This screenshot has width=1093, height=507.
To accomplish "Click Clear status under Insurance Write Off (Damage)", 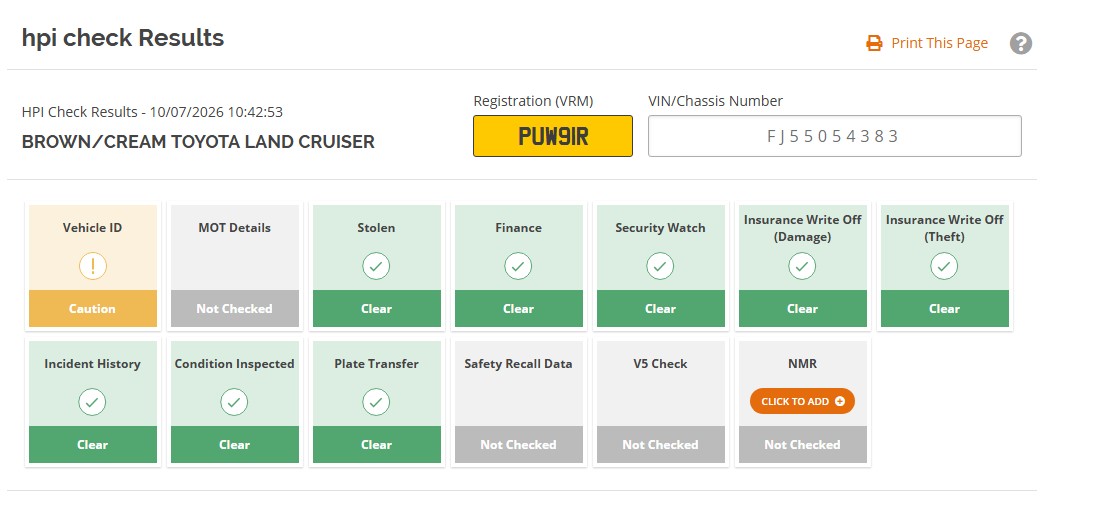I will click(x=802, y=308).
